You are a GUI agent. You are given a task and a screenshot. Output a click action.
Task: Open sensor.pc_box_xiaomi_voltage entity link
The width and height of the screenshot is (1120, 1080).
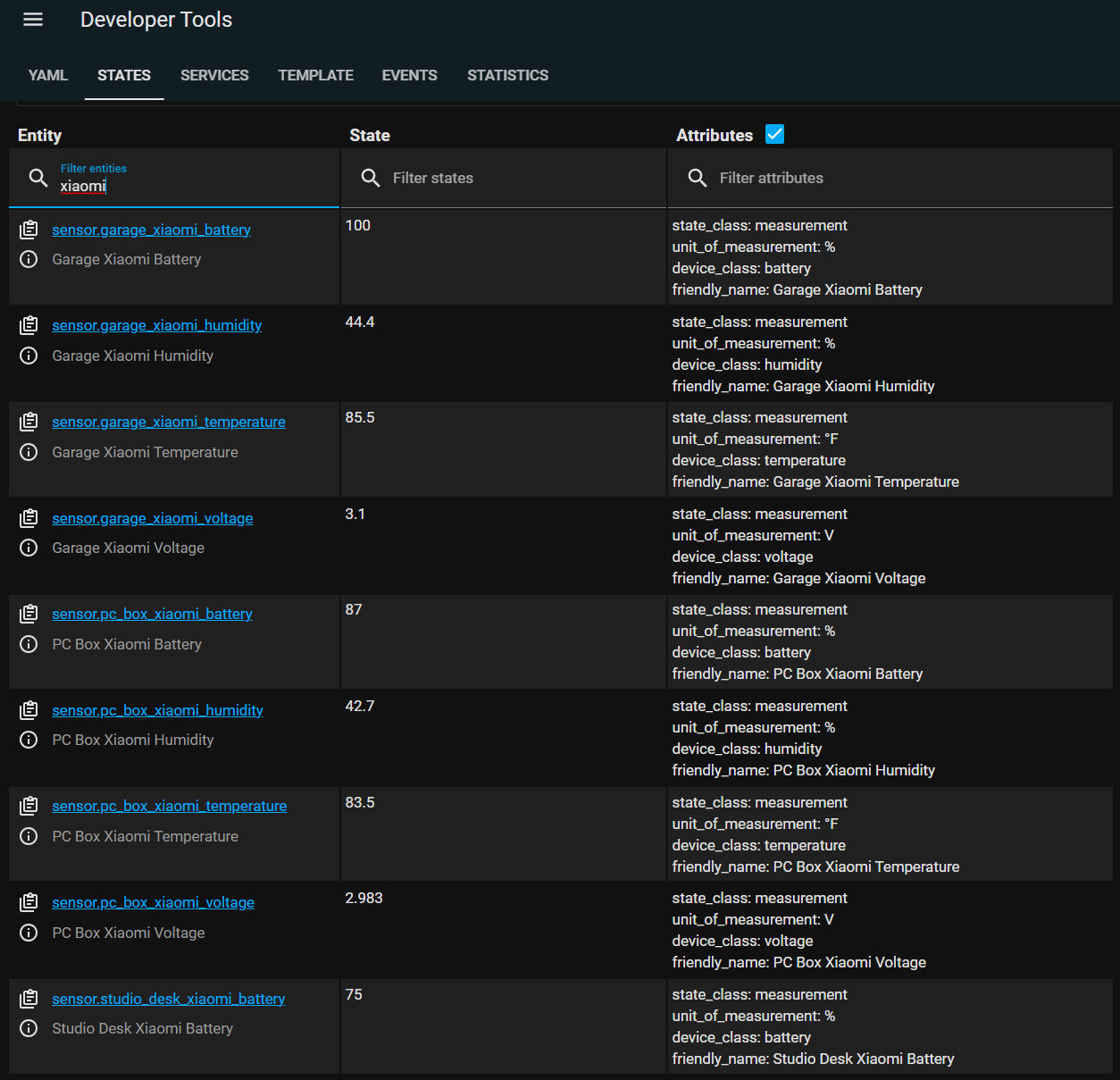[x=153, y=902]
